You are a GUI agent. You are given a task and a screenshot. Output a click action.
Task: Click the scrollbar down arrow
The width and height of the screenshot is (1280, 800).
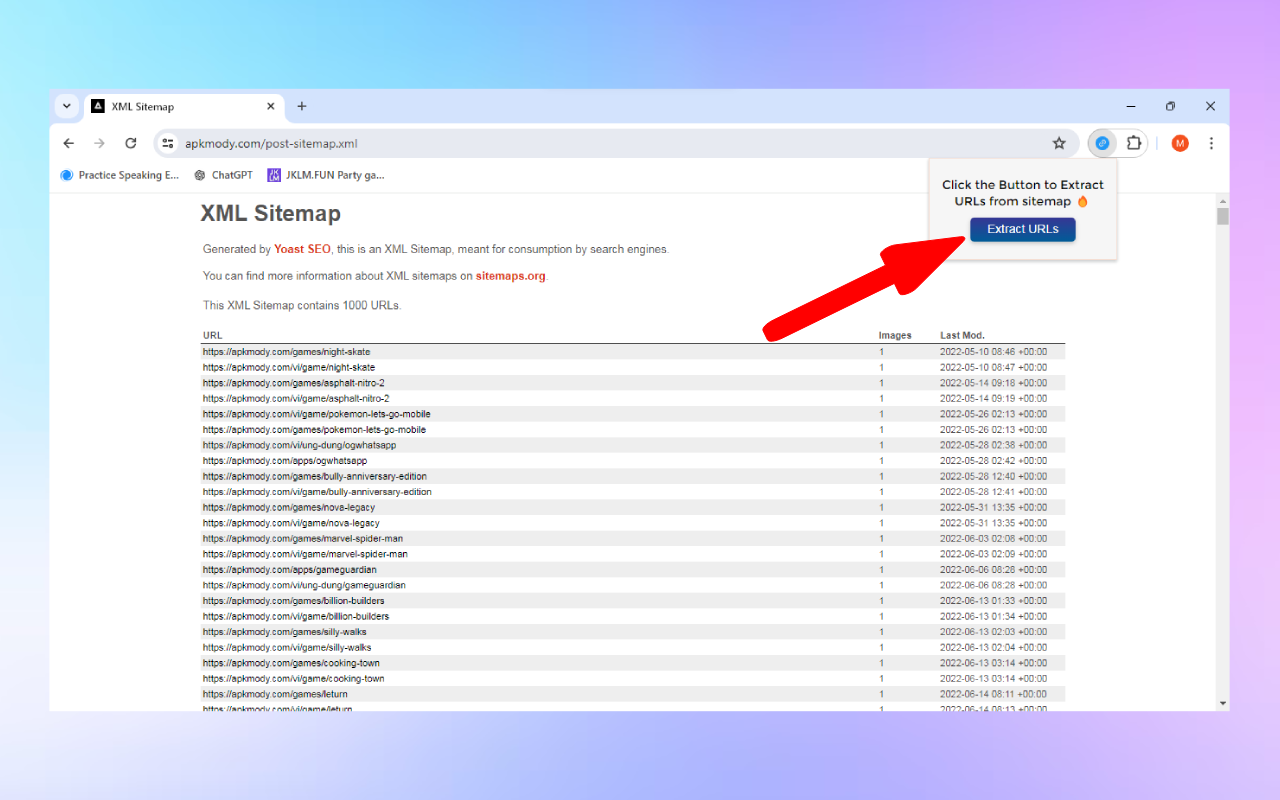(x=1222, y=703)
